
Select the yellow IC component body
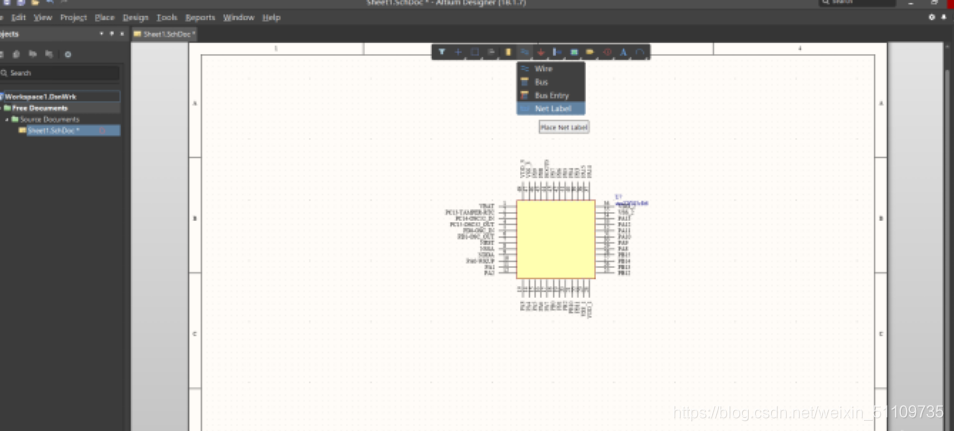555,239
